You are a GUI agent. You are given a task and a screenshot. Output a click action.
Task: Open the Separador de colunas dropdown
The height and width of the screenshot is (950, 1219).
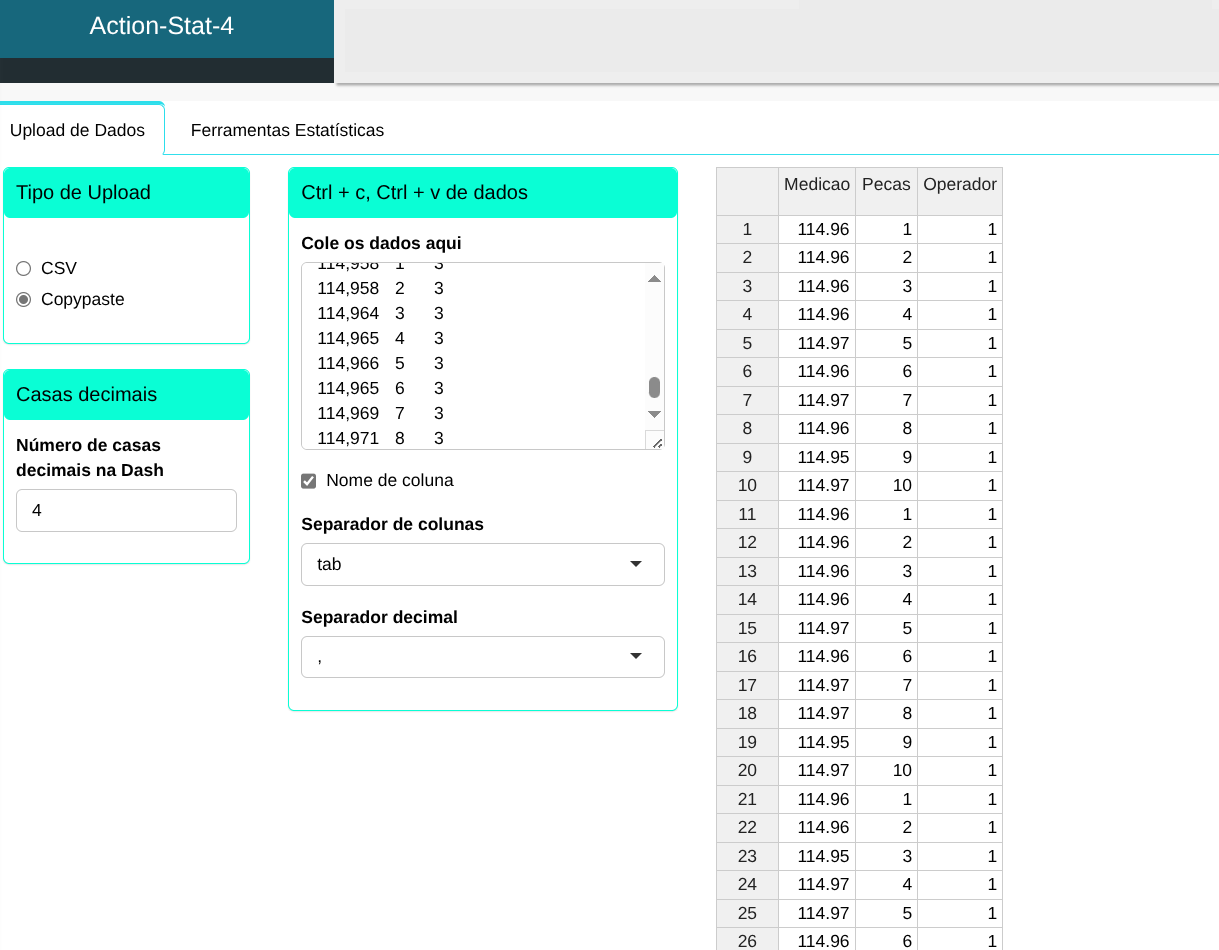click(x=482, y=564)
